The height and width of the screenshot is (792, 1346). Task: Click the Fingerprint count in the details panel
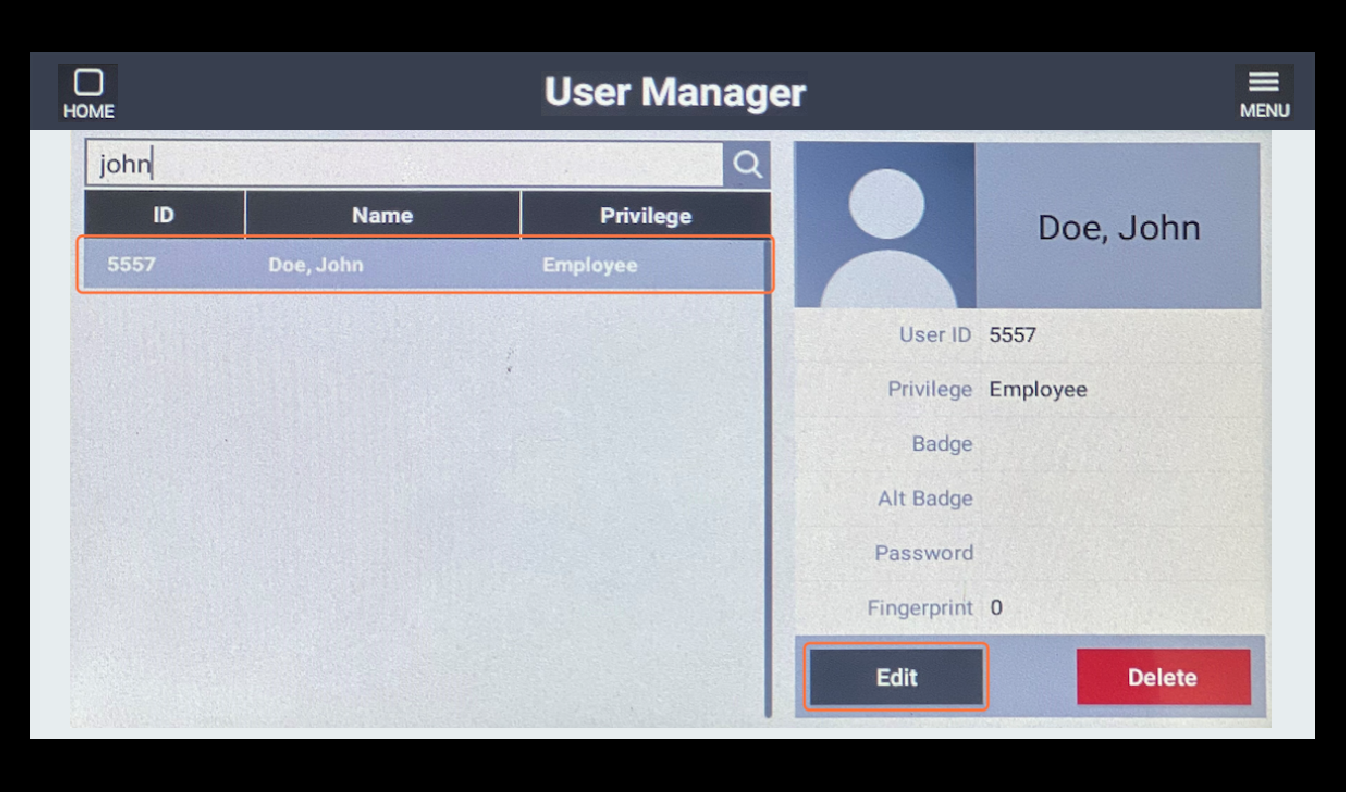pos(996,608)
